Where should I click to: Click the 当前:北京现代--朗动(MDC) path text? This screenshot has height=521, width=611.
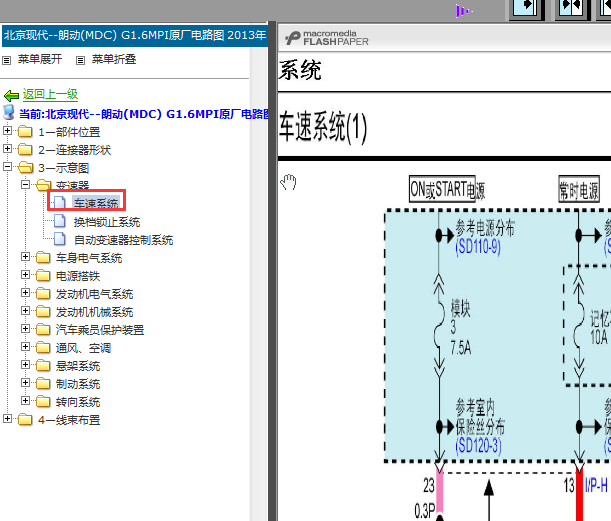click(x=143, y=114)
